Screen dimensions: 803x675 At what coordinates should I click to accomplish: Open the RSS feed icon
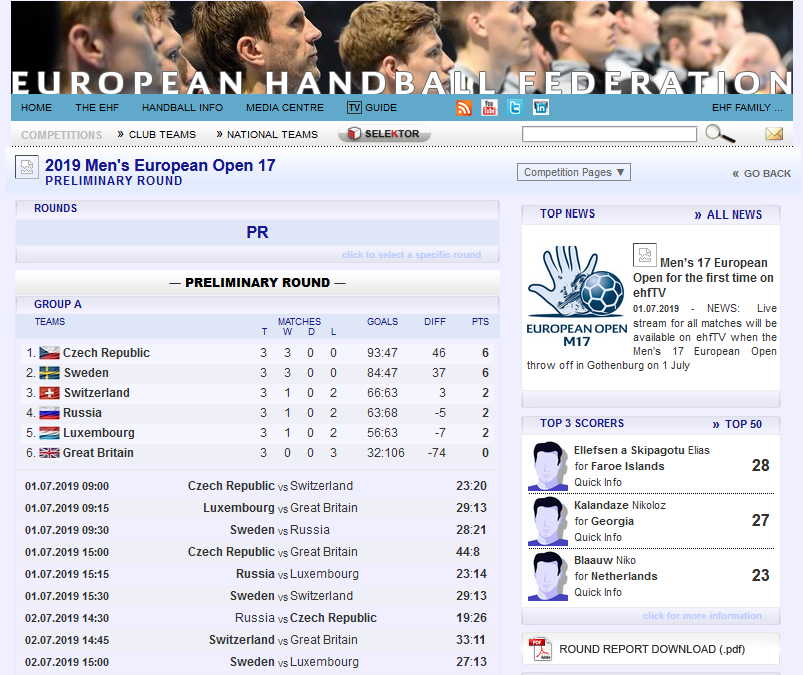464,108
